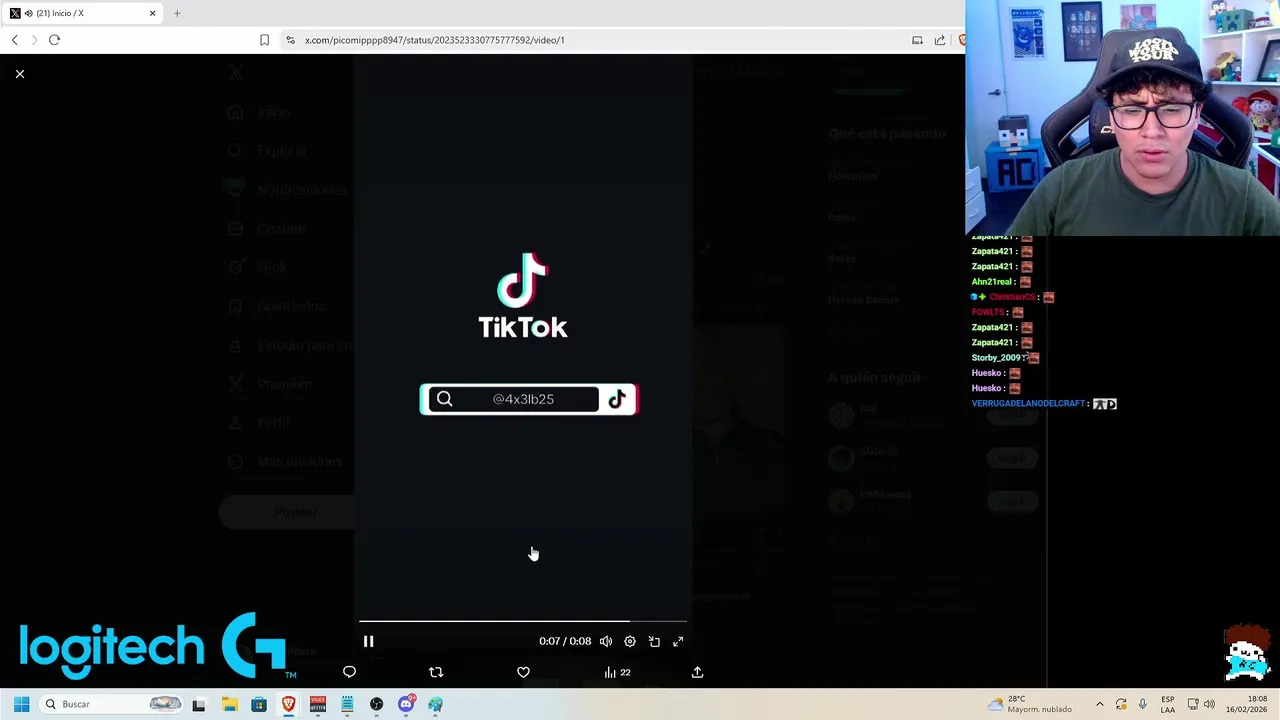Image resolution: width=1280 pixels, height=720 pixels.
Task: Open network settings in system tray
Action: [1193, 704]
